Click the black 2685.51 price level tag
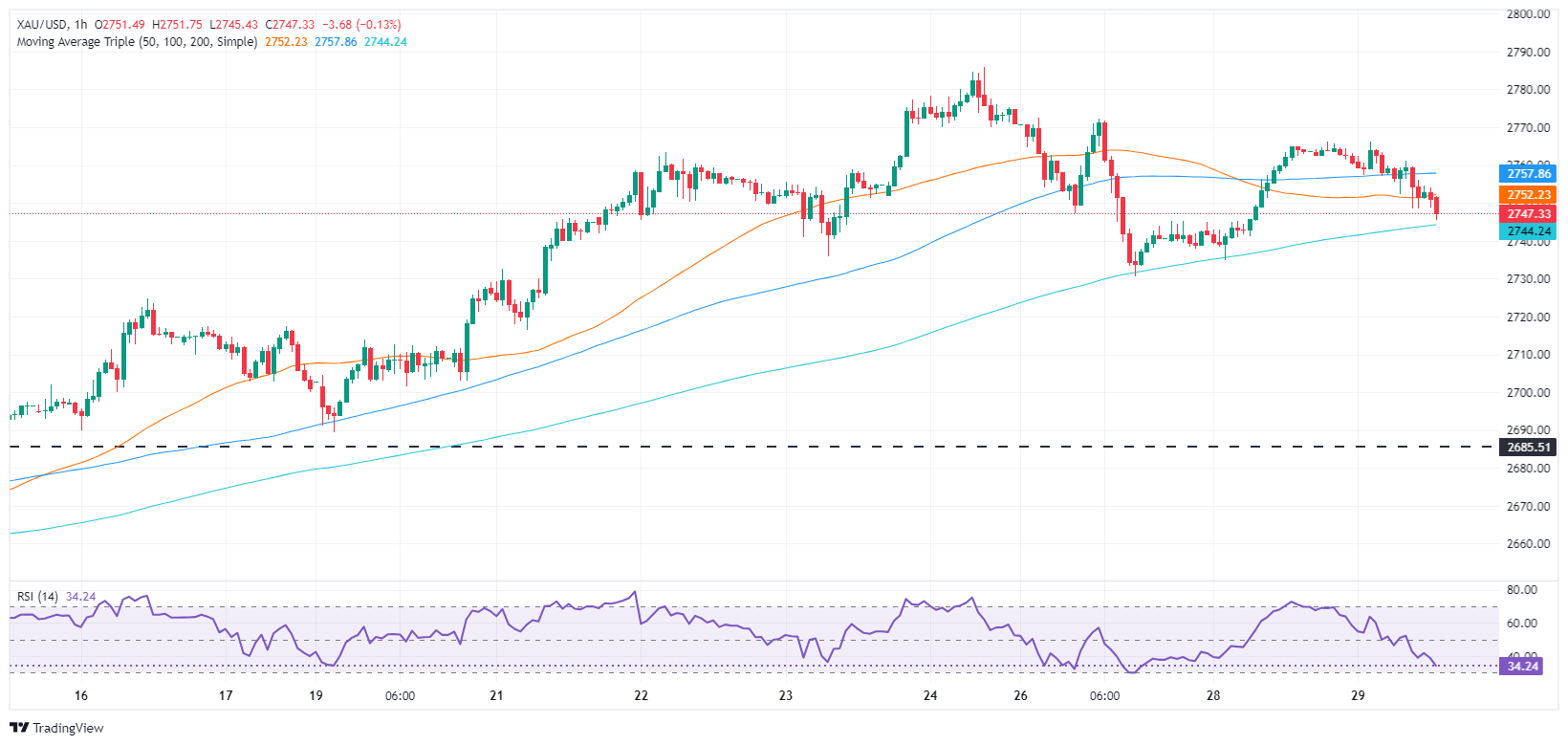 click(x=1528, y=448)
